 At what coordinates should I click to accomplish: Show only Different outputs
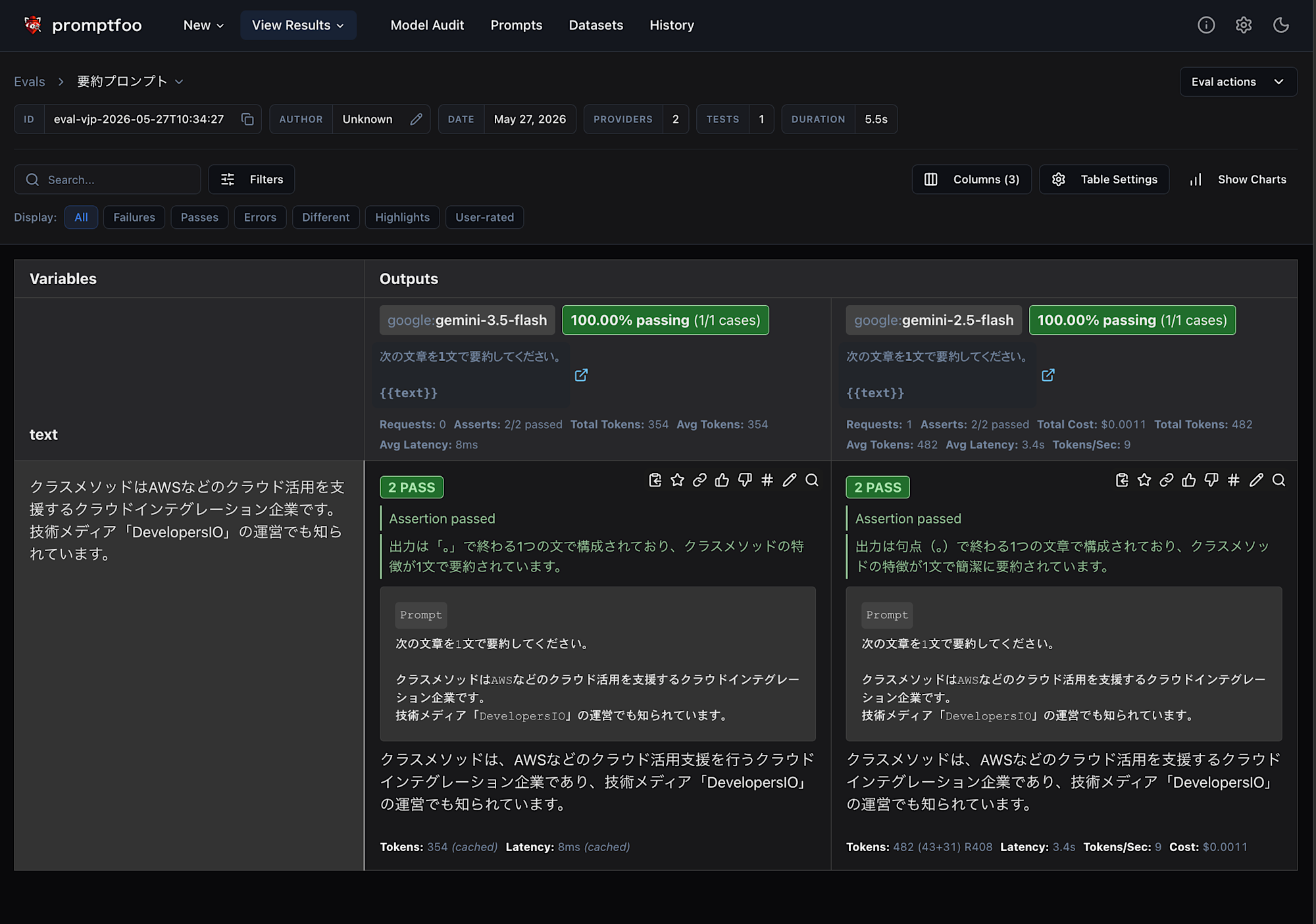(x=326, y=217)
